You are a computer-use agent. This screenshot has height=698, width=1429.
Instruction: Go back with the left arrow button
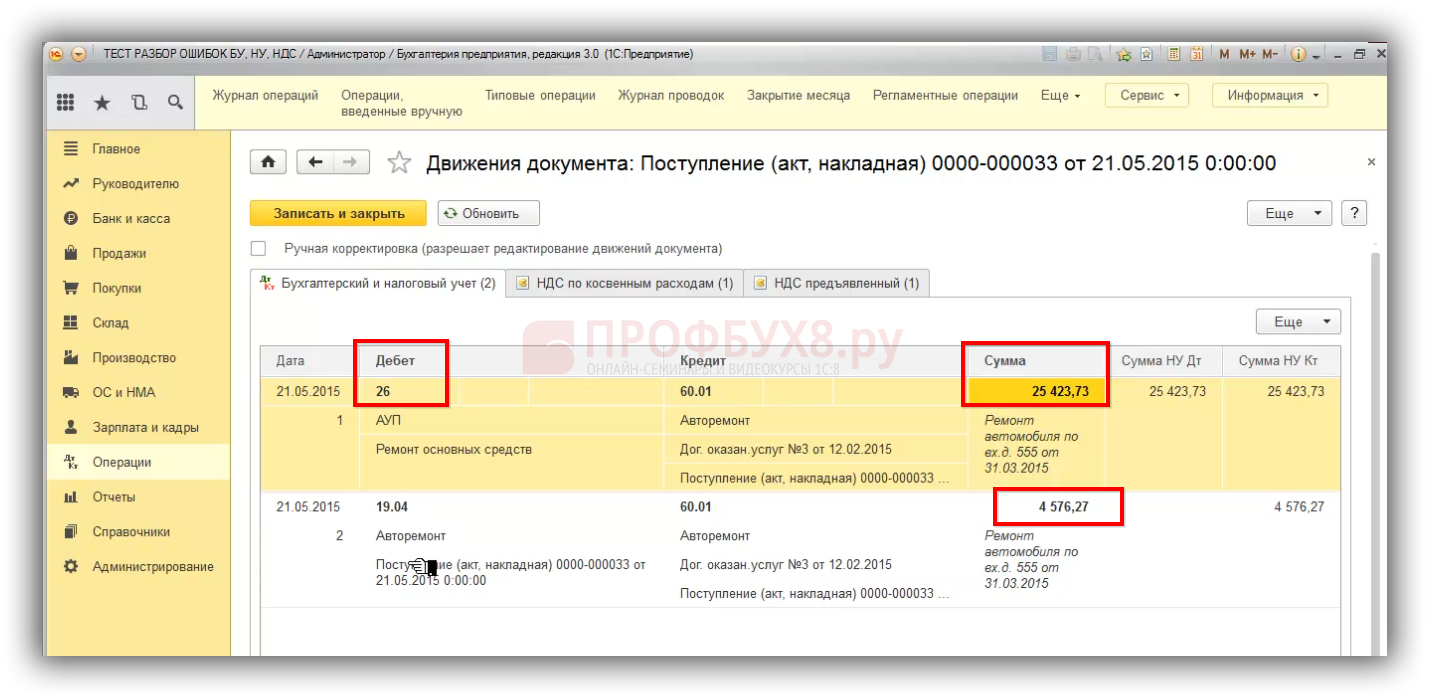(x=315, y=162)
